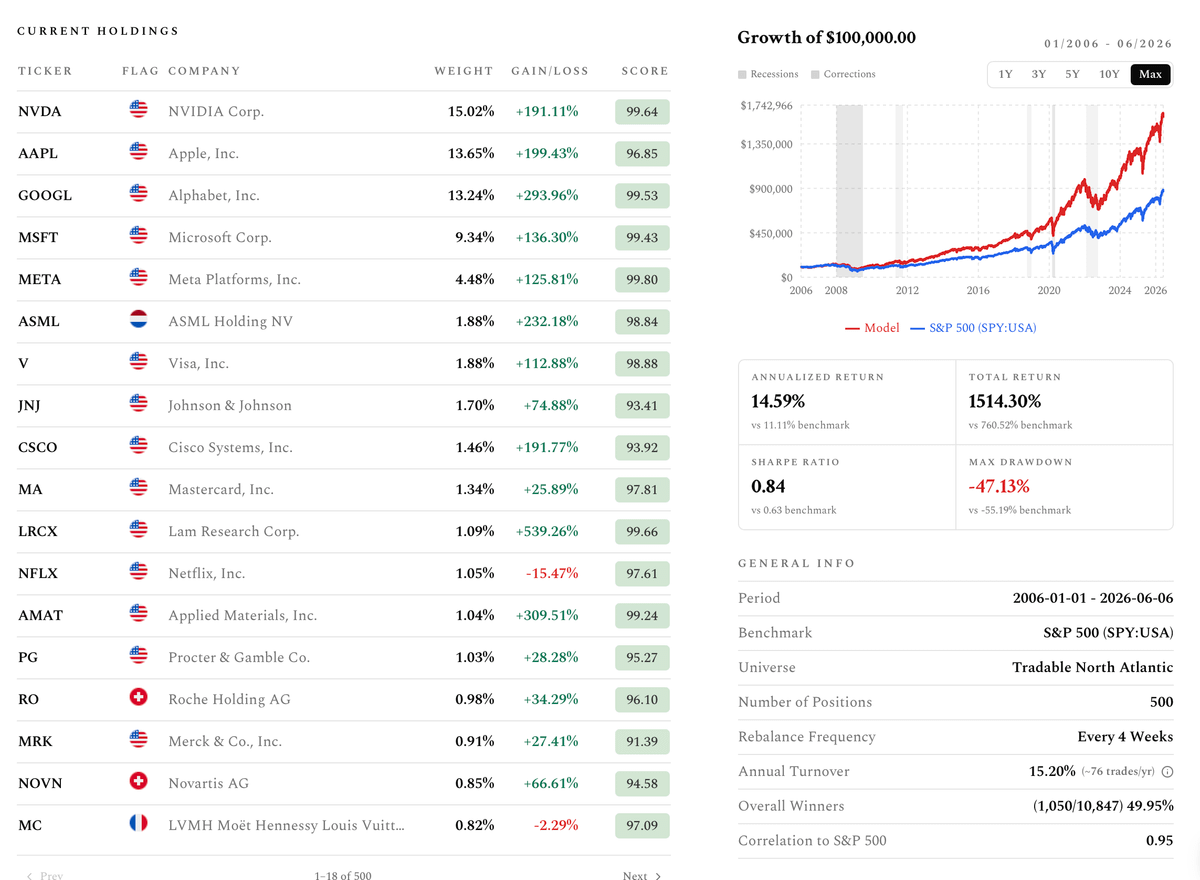
Task: Click the '1–18 of 500' page indicator
Action: tap(343, 876)
